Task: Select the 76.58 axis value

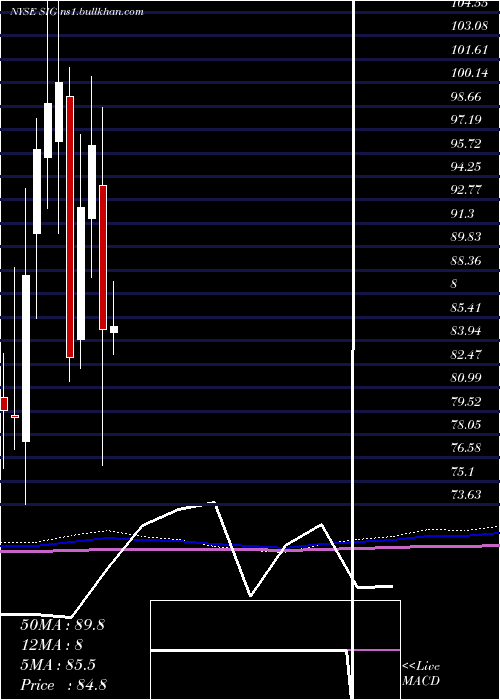Action: [466, 447]
